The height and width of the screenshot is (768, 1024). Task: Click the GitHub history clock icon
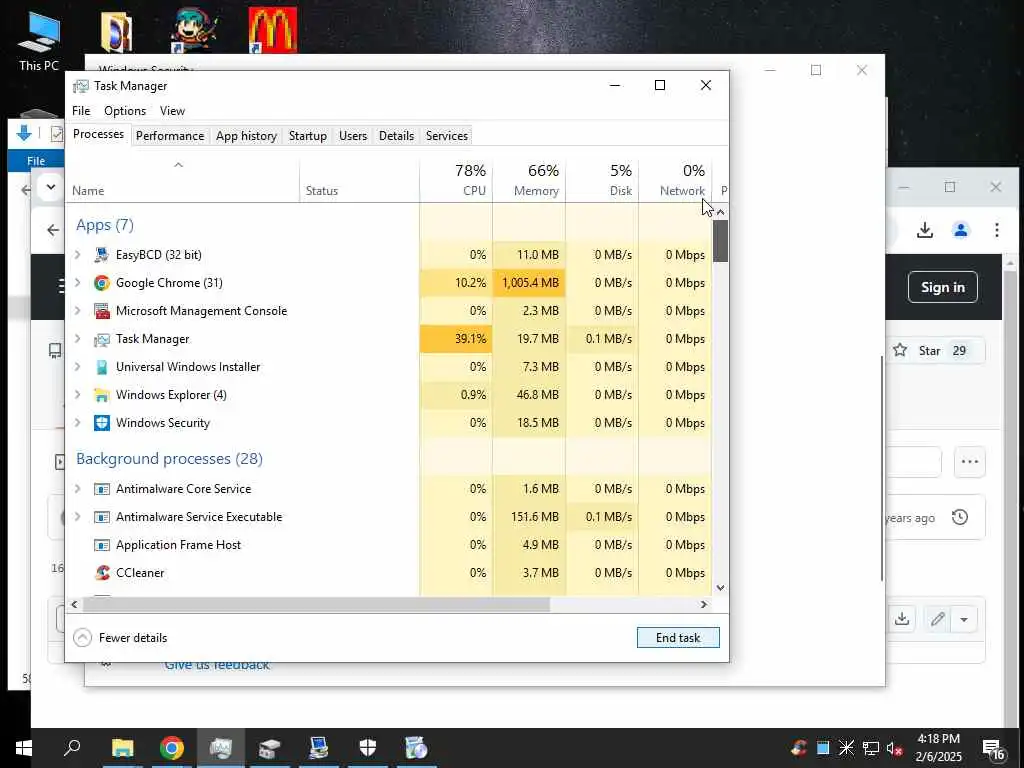tap(959, 517)
